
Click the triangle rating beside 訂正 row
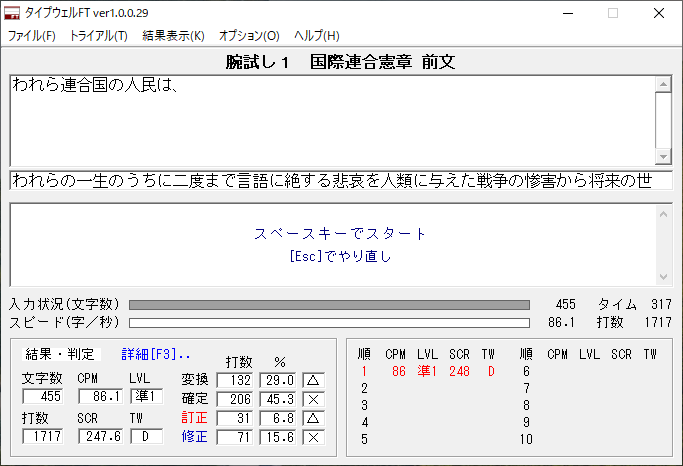[x=313, y=418]
